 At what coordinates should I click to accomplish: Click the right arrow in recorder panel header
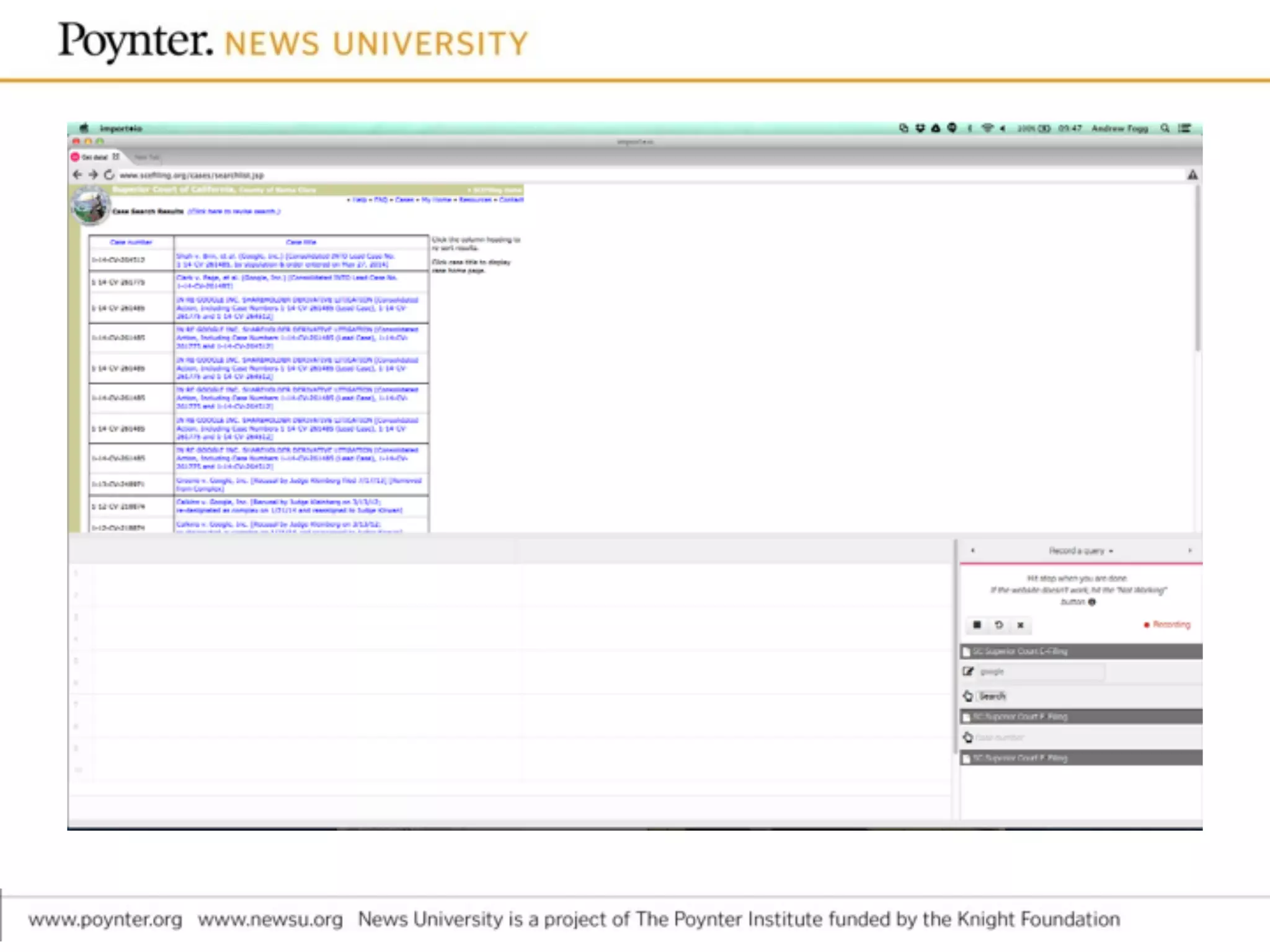(1189, 550)
